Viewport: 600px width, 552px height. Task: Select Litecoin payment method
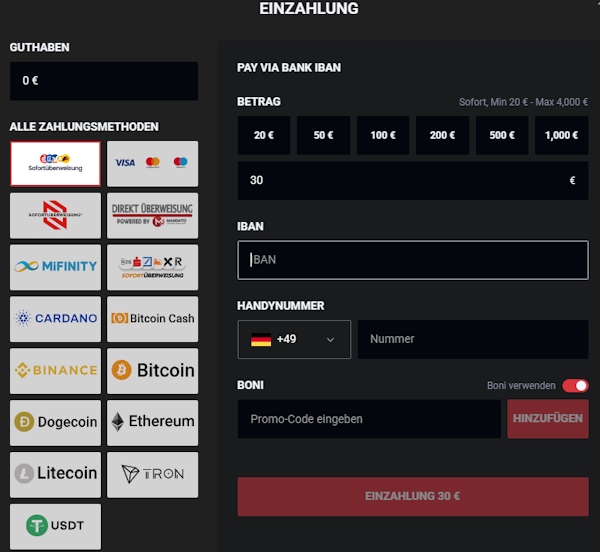55,475
